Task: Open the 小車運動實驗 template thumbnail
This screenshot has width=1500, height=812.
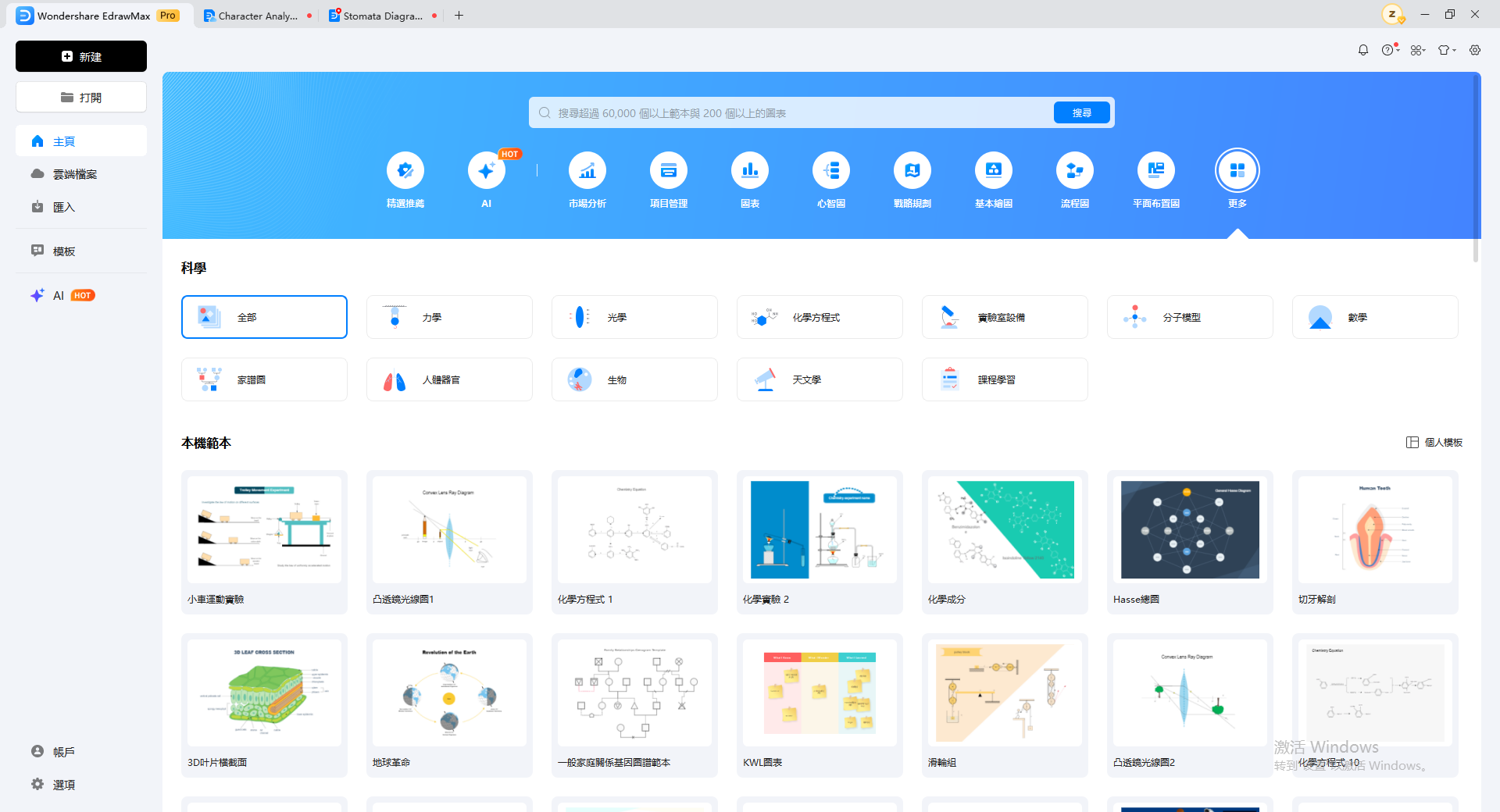Action: point(264,530)
